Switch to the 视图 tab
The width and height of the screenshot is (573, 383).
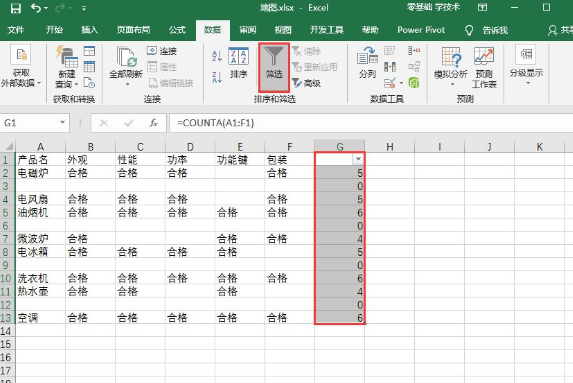click(x=283, y=30)
